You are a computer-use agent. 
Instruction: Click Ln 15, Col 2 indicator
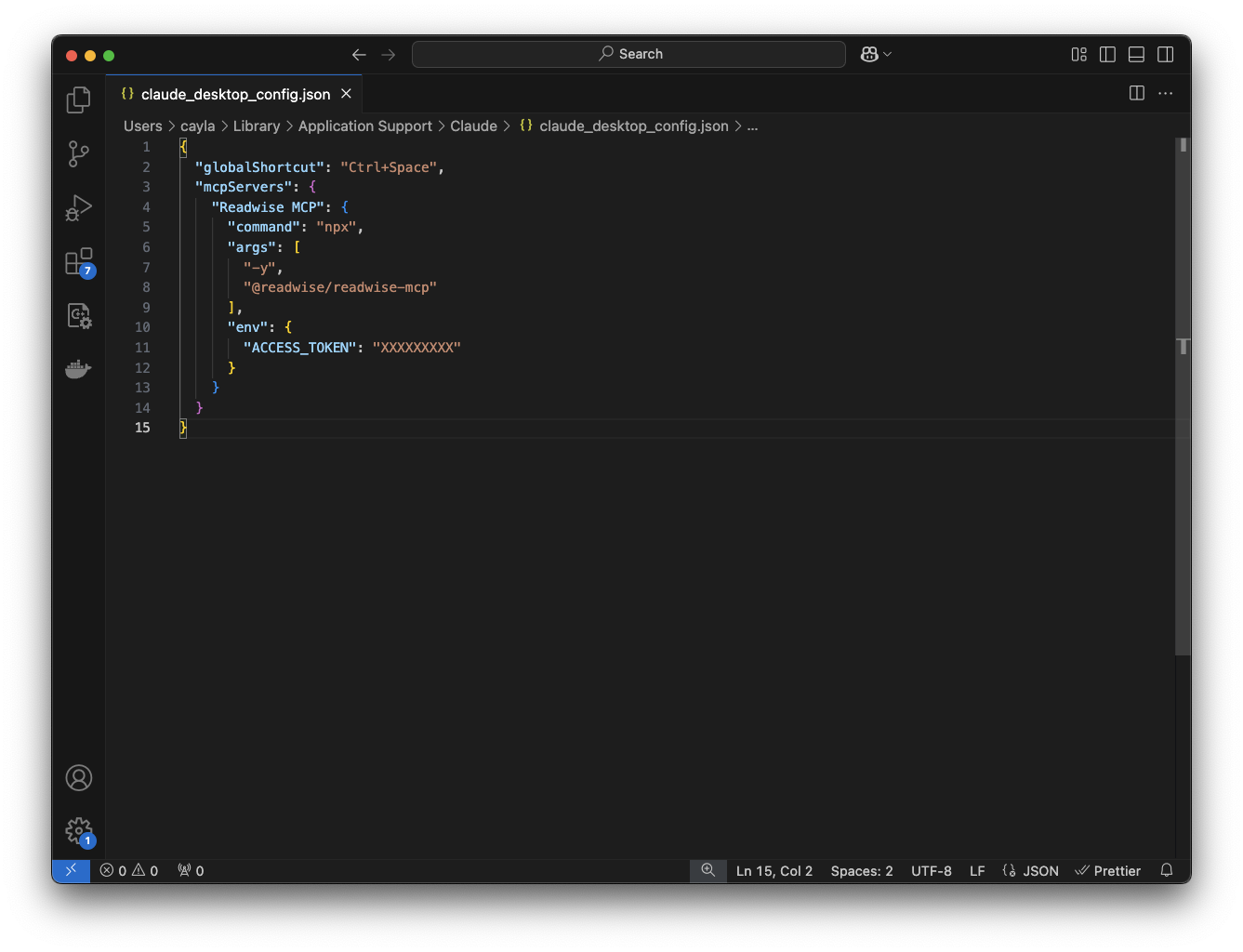[x=774, y=870]
